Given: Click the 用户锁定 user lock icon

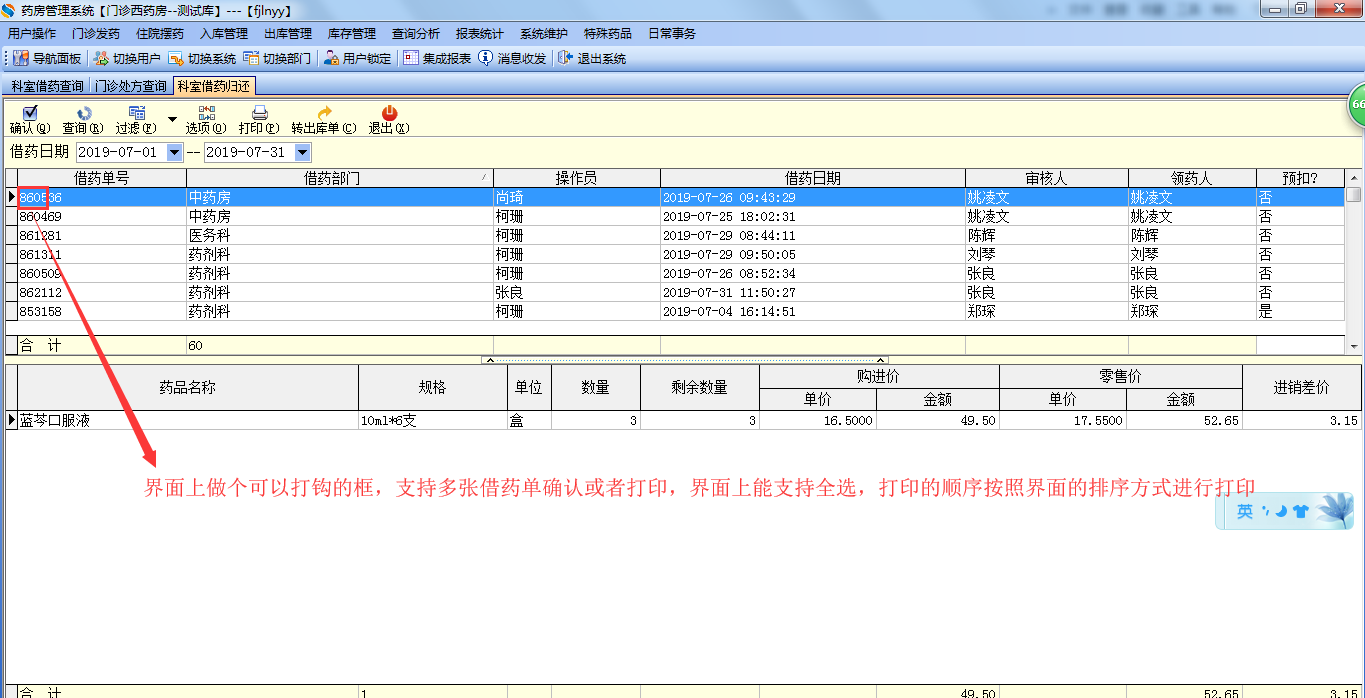Looking at the screenshot, I should [331, 58].
